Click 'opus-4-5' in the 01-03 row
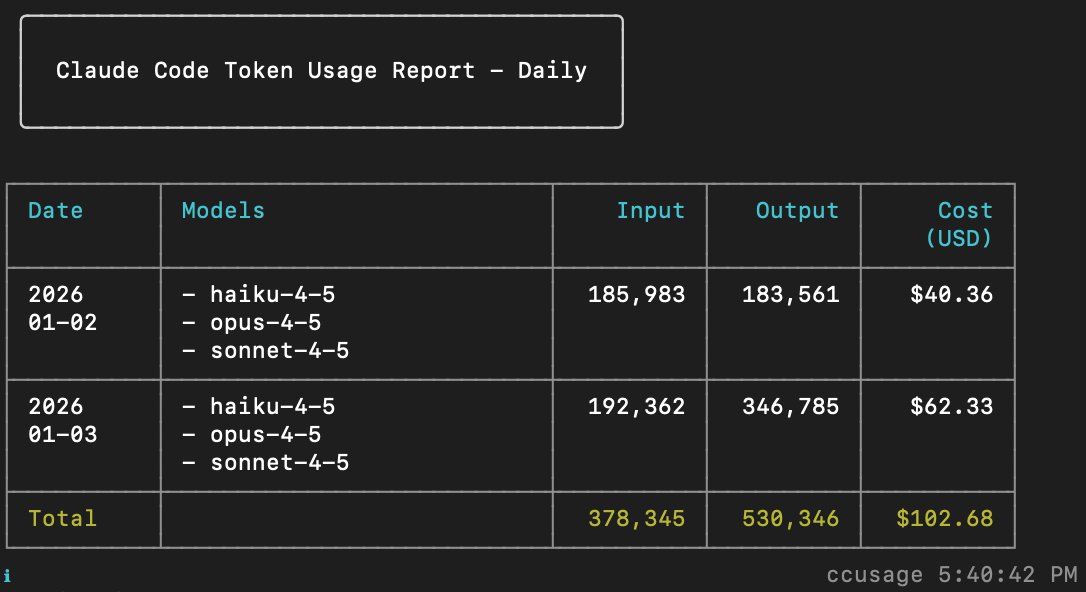 click(x=265, y=435)
